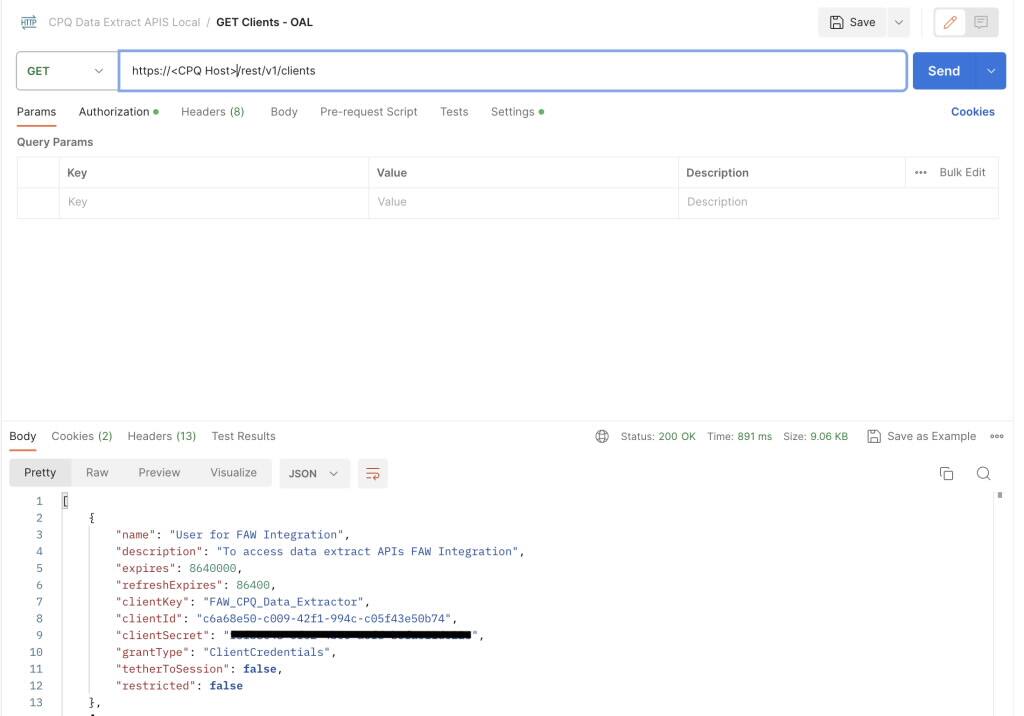Screen dimensions: 1024x716
Task: Copy the response body using copy icon
Action: click(947, 473)
